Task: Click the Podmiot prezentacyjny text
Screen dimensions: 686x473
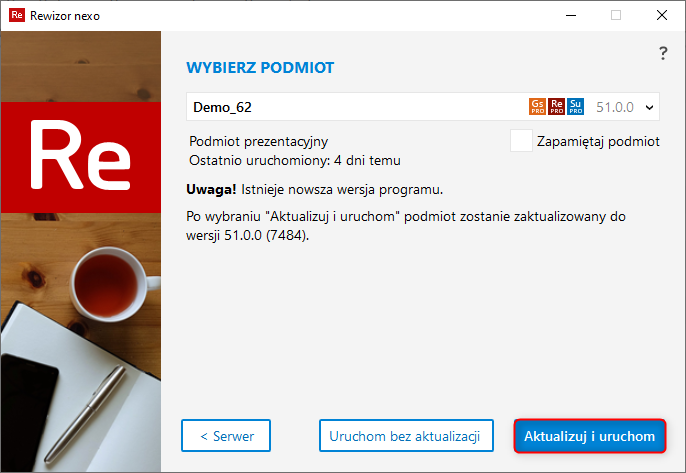Action: pos(259,142)
